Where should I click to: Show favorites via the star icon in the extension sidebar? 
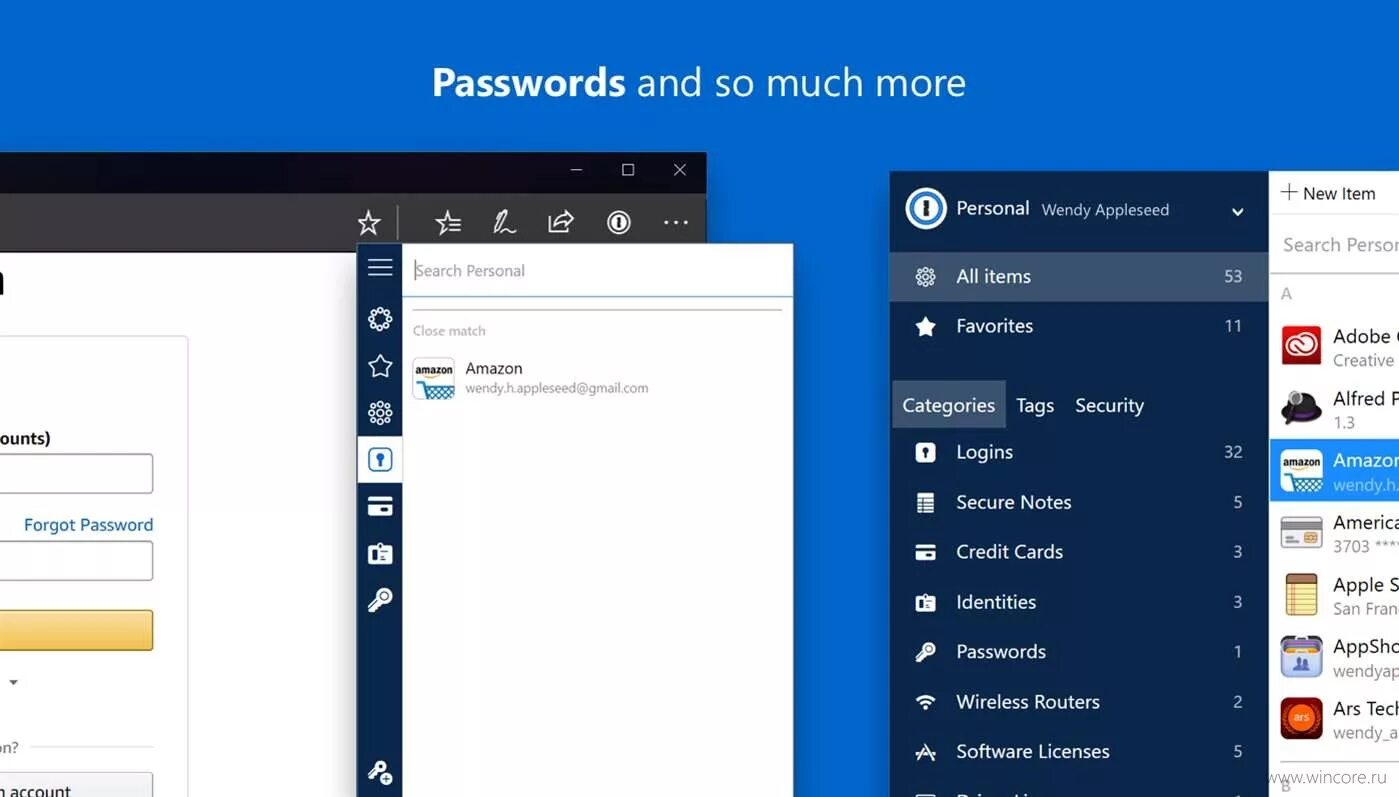(380, 365)
